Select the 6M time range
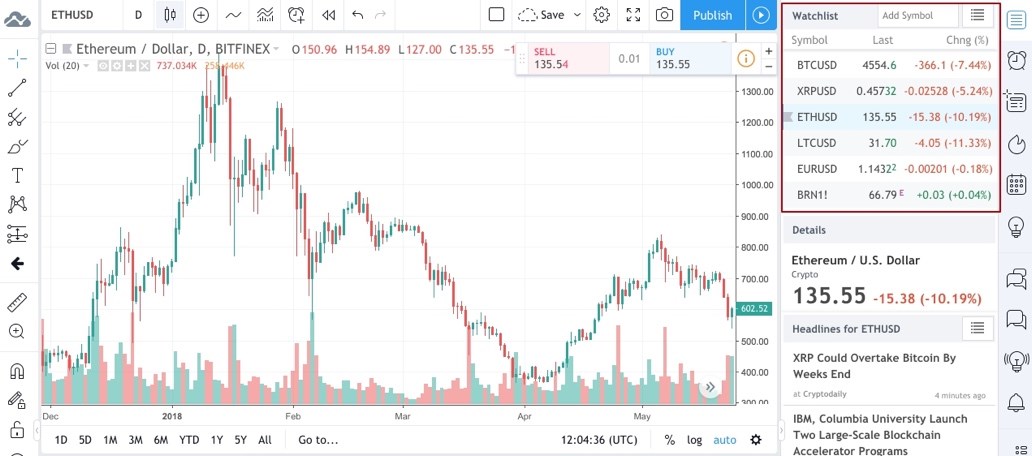 [x=161, y=440]
